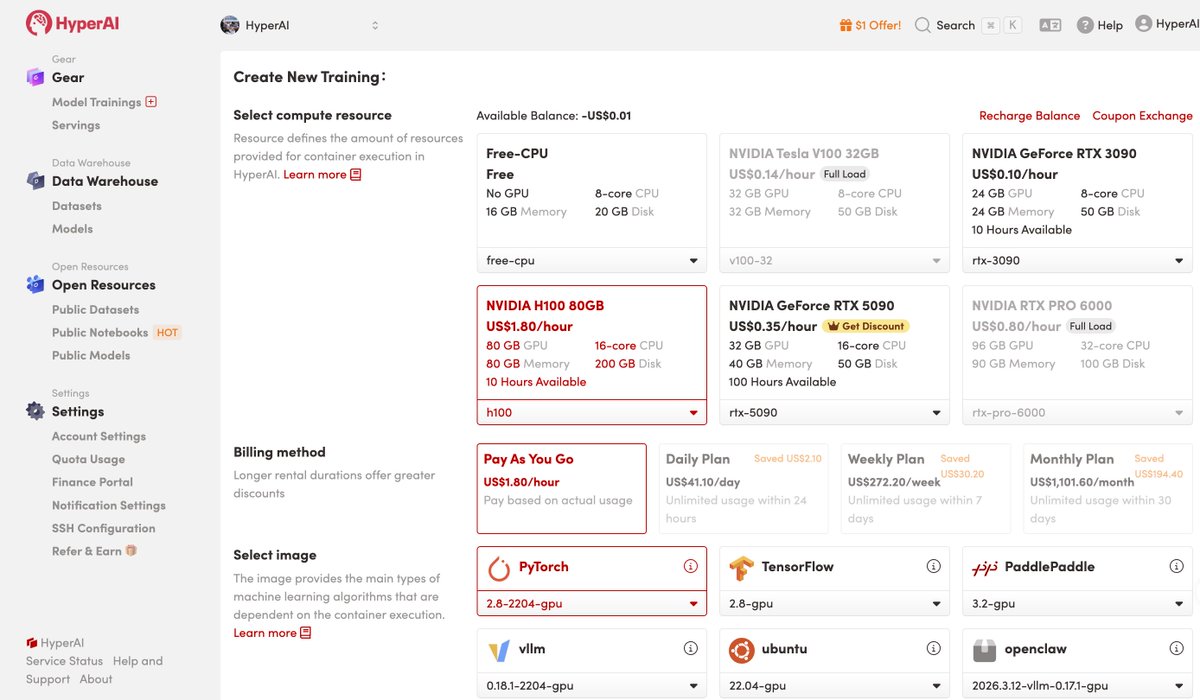The image size is (1200, 700).
Task: Click the Service Status footer link
Action: coord(64,661)
